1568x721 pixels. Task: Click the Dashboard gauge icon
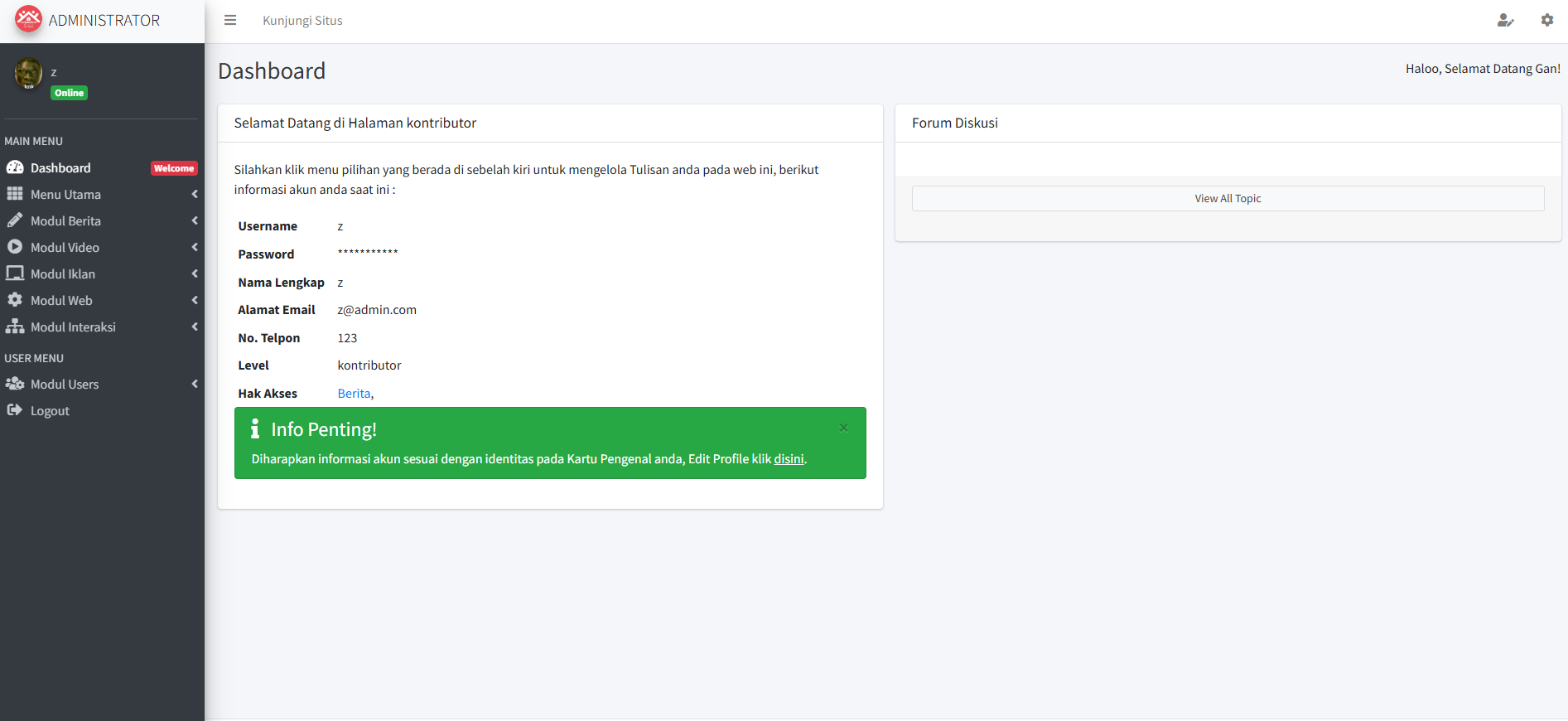click(15, 167)
